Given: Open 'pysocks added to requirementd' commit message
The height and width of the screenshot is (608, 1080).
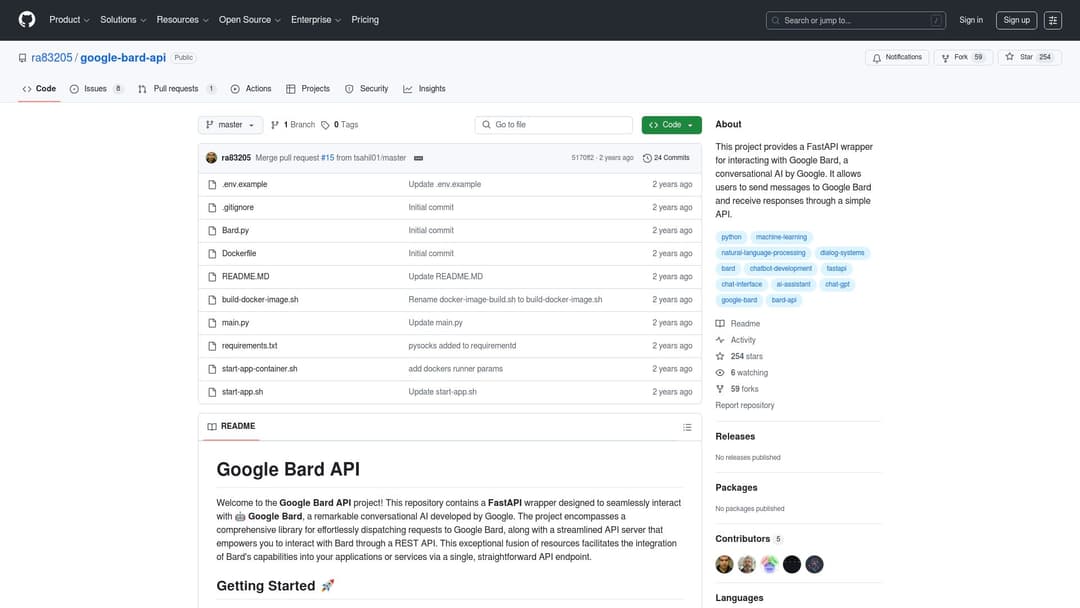Looking at the screenshot, I should 461,346.
